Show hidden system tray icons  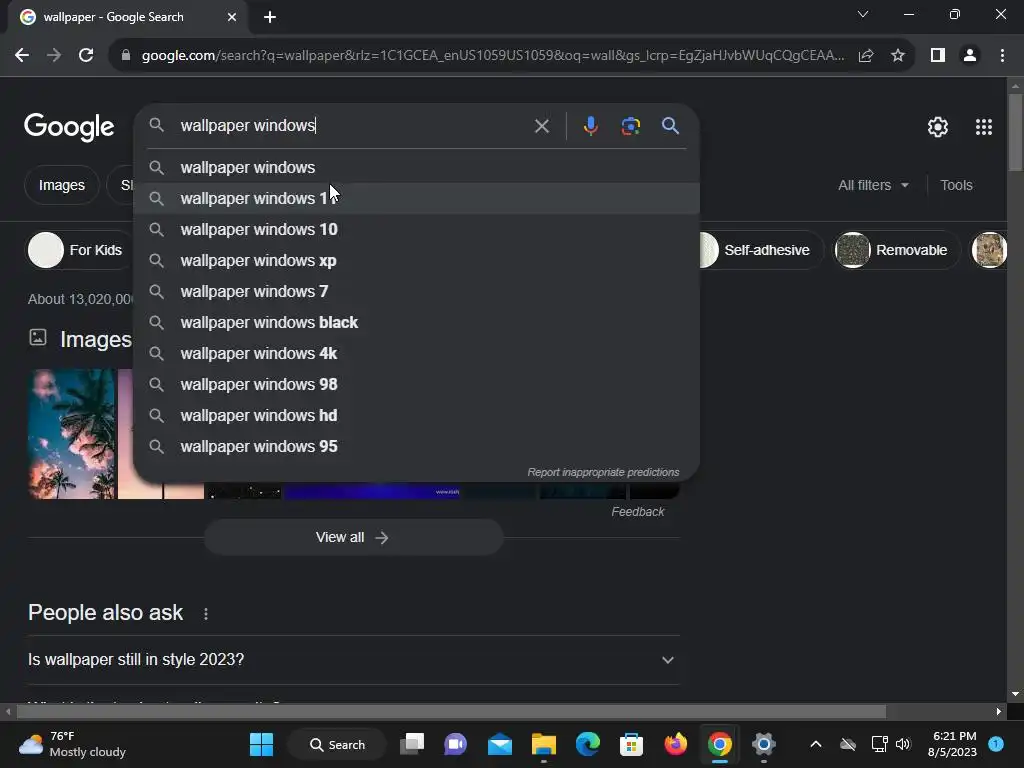[x=816, y=744]
